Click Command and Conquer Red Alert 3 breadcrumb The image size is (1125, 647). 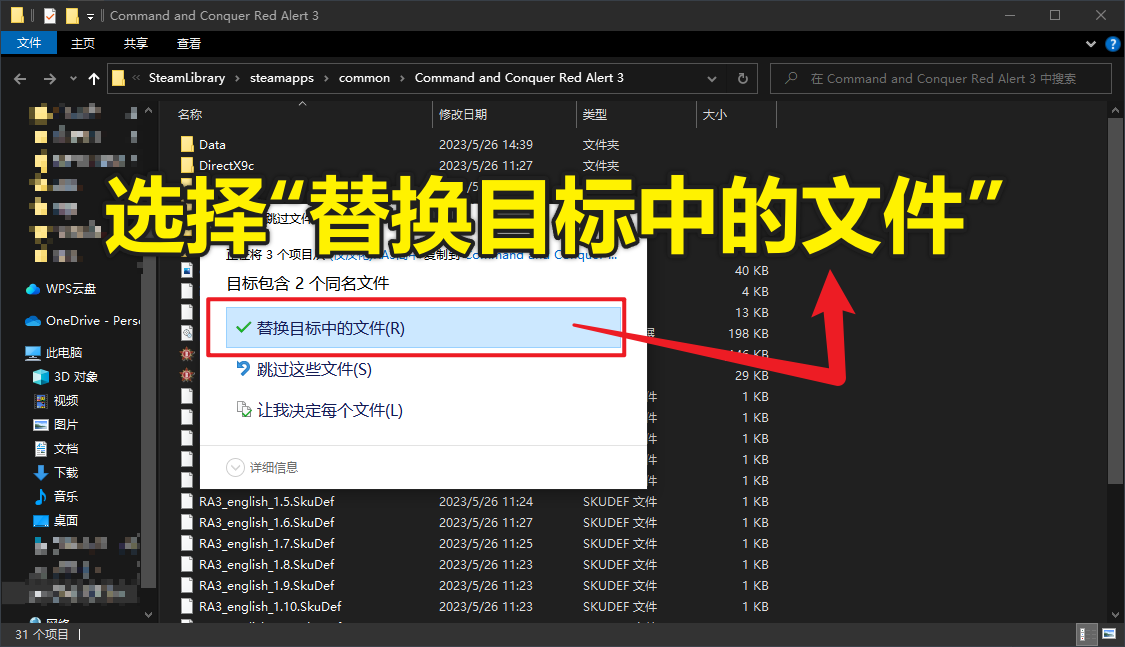click(519, 77)
